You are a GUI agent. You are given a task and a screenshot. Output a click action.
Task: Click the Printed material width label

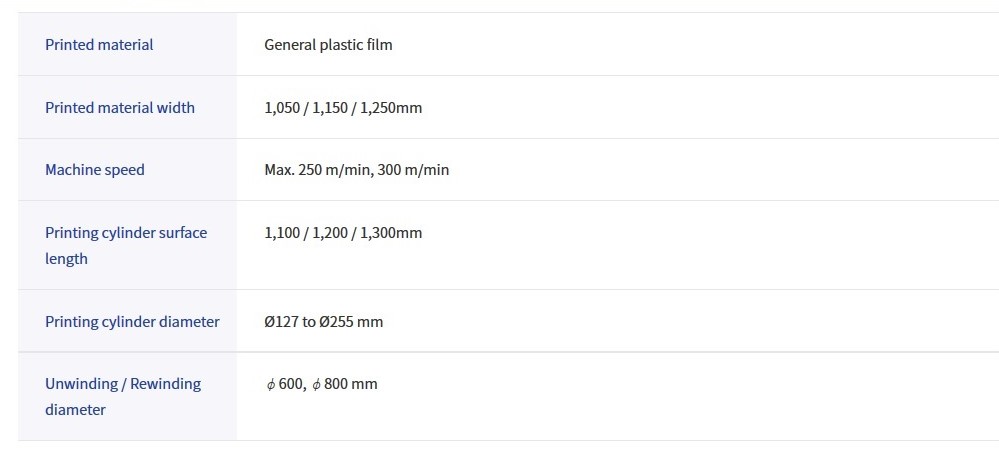120,107
